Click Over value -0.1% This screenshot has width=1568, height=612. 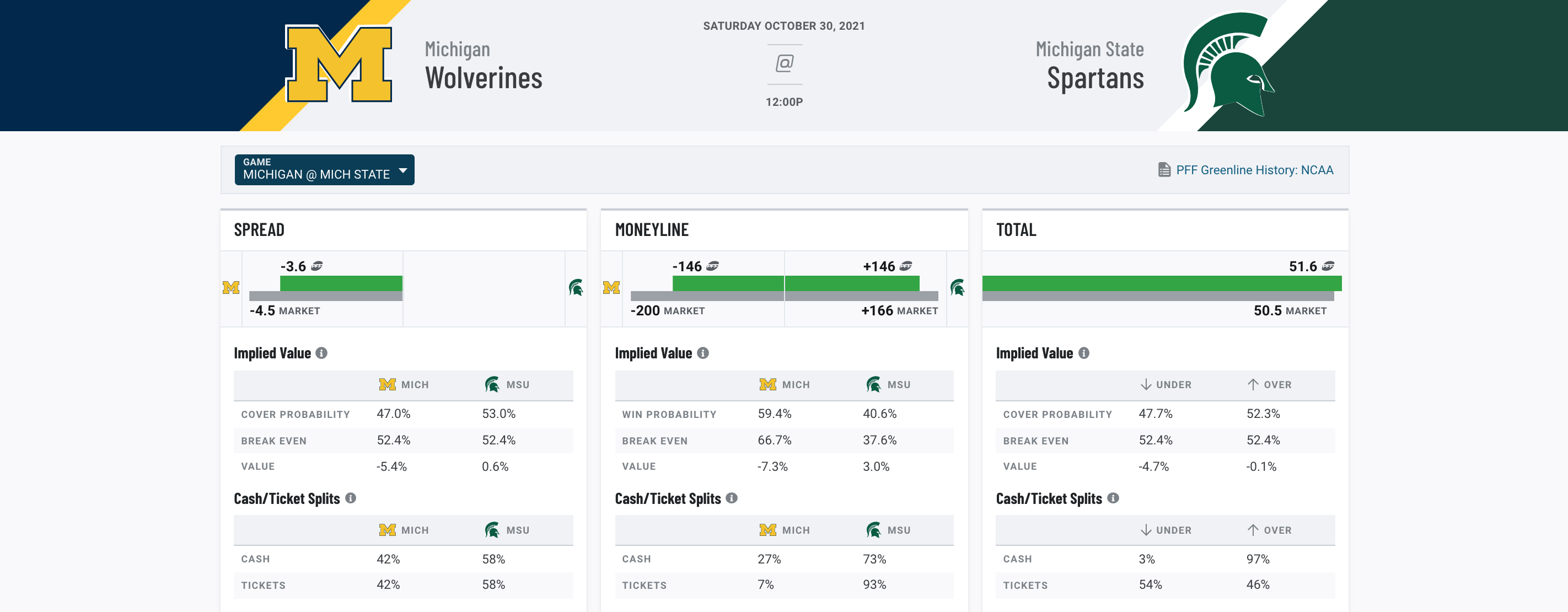[1261, 466]
